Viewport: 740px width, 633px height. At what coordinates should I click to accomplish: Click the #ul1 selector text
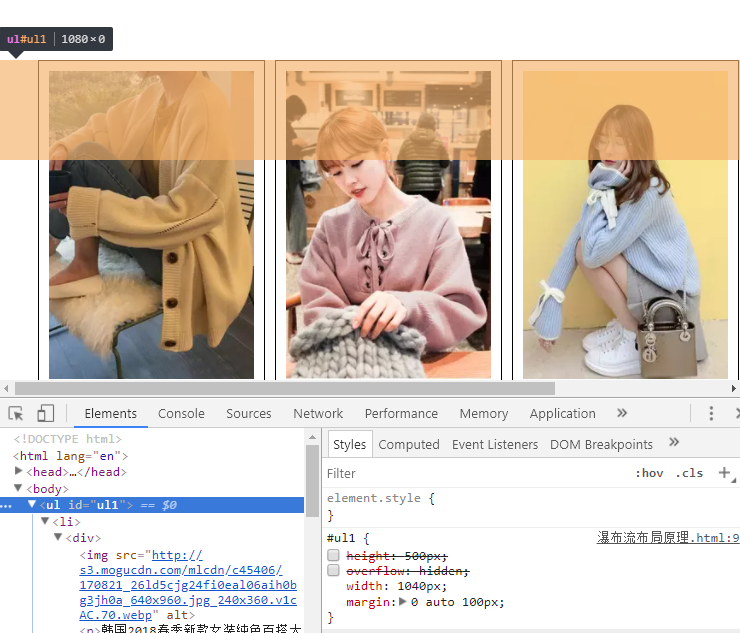pos(341,538)
